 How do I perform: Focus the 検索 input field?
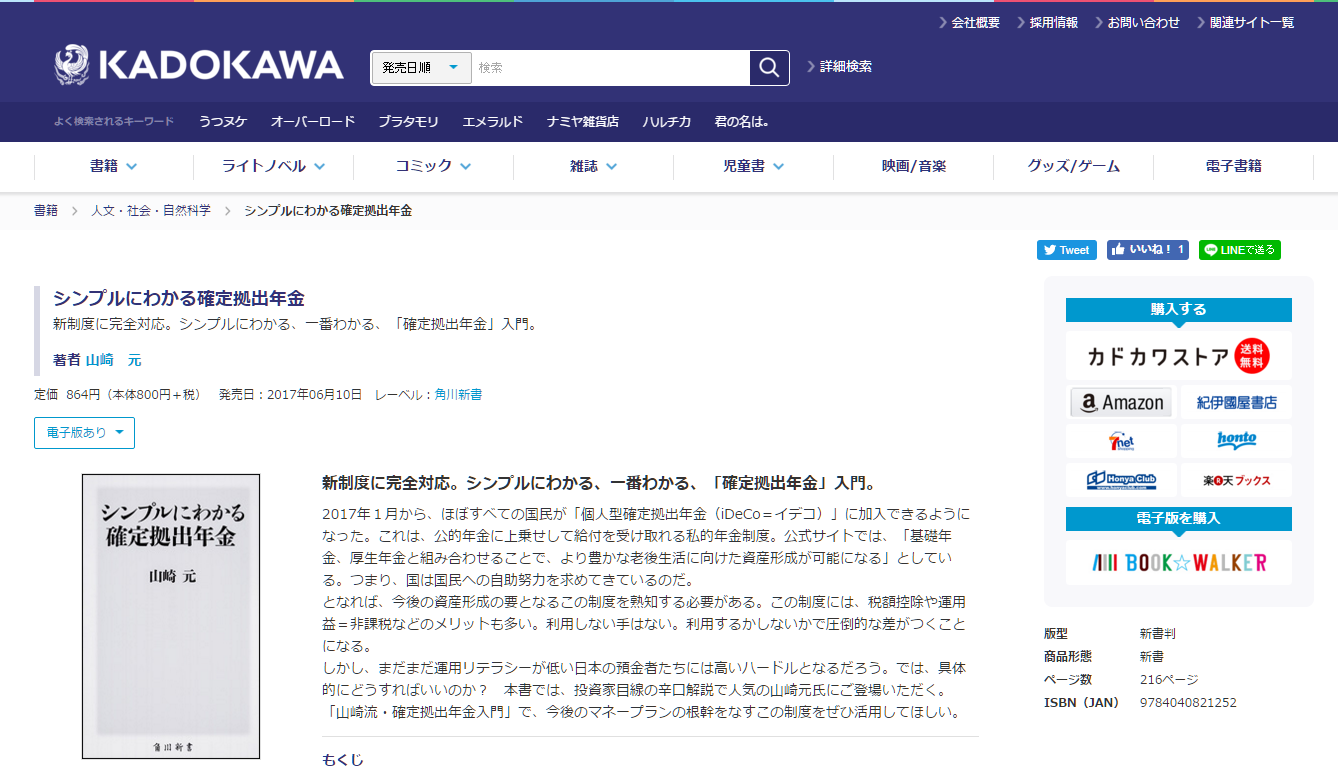(x=610, y=68)
